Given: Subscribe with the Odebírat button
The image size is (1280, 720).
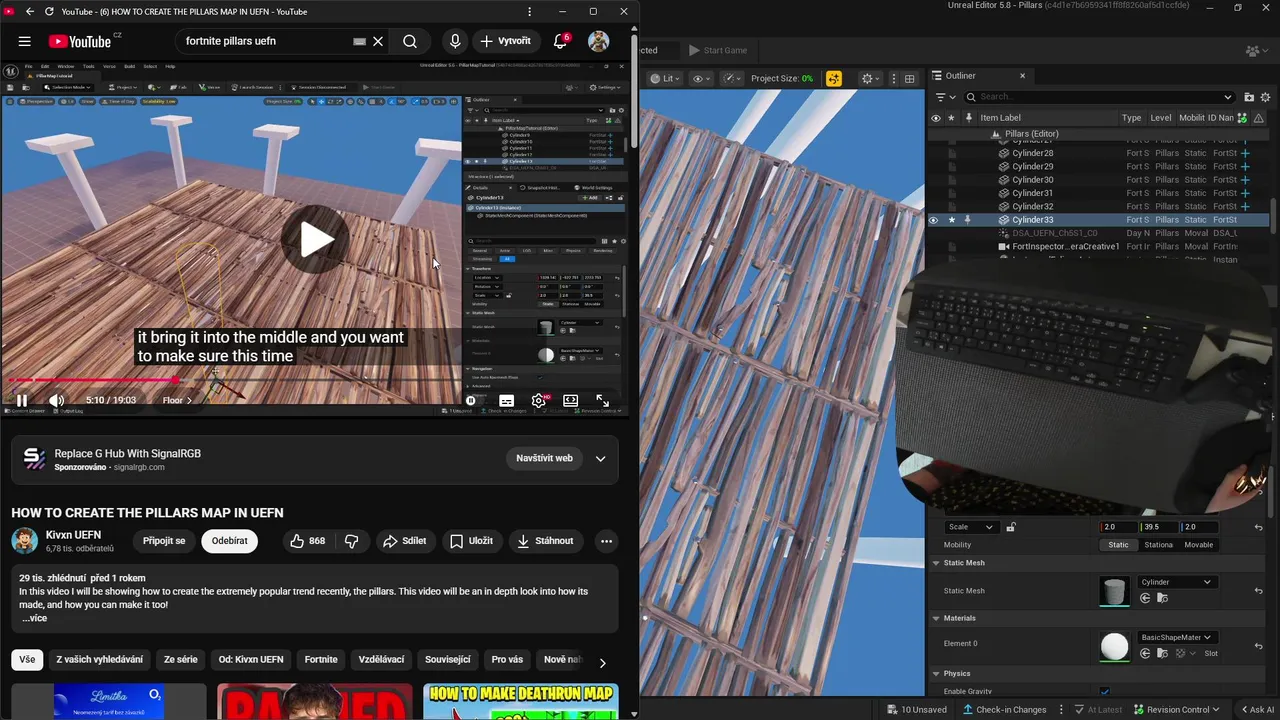Looking at the screenshot, I should point(229,541).
